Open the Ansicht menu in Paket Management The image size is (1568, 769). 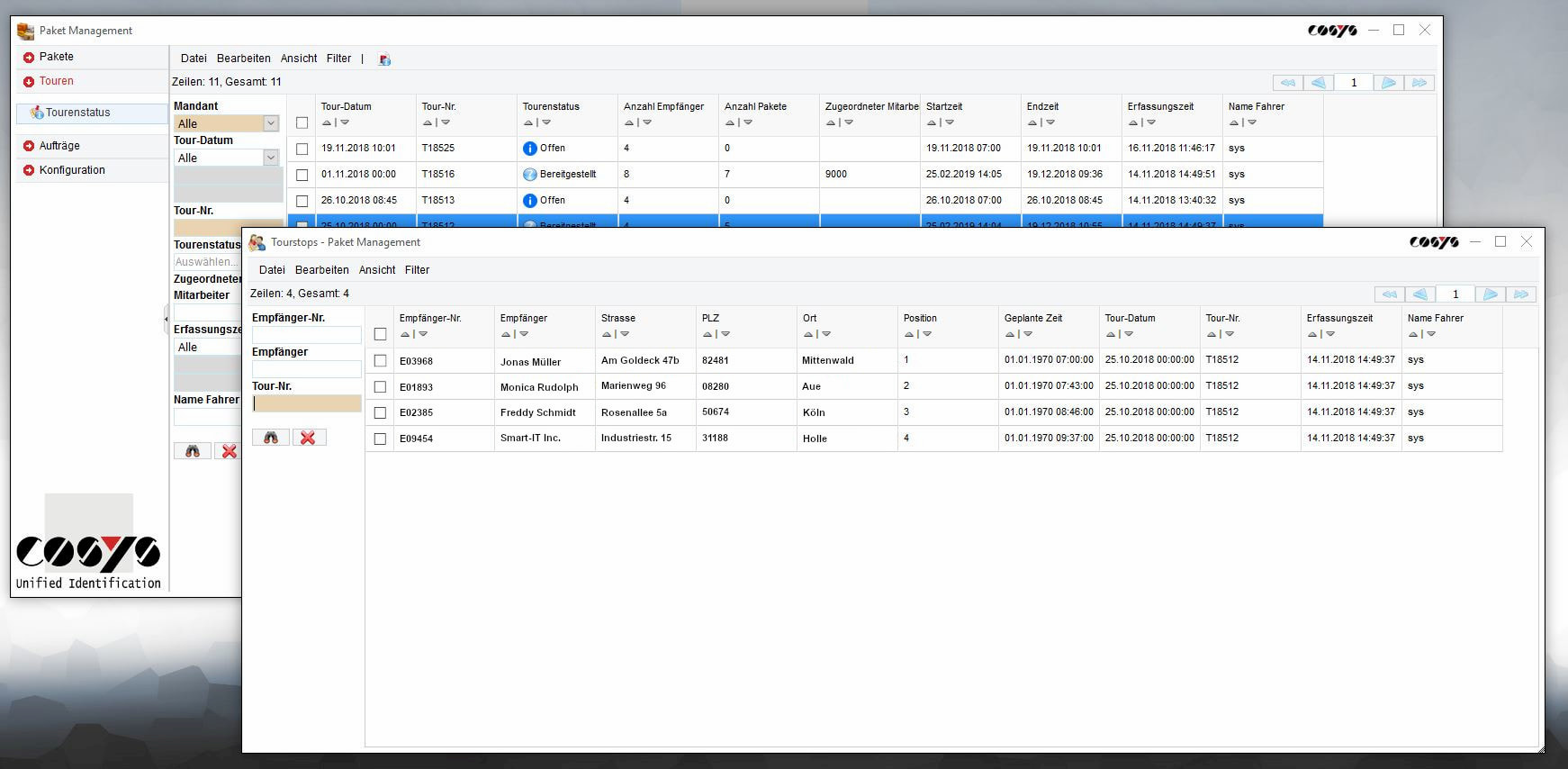[x=298, y=59]
